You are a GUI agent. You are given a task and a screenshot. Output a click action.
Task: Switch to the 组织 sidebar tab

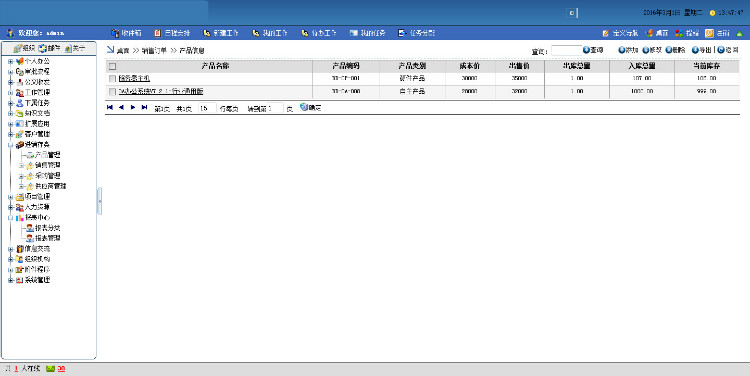click(24, 48)
